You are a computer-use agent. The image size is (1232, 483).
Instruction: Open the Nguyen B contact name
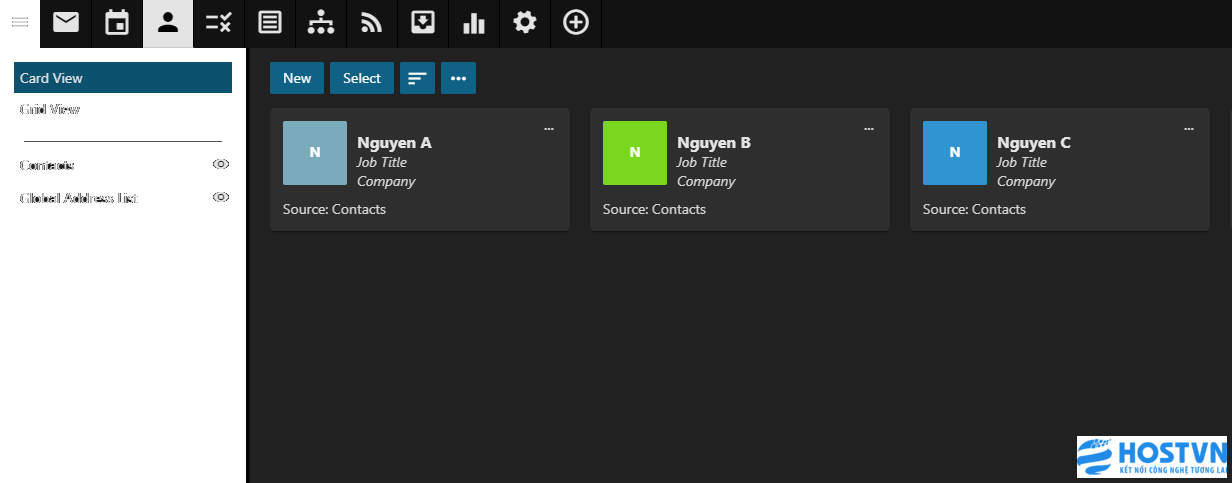tap(714, 143)
